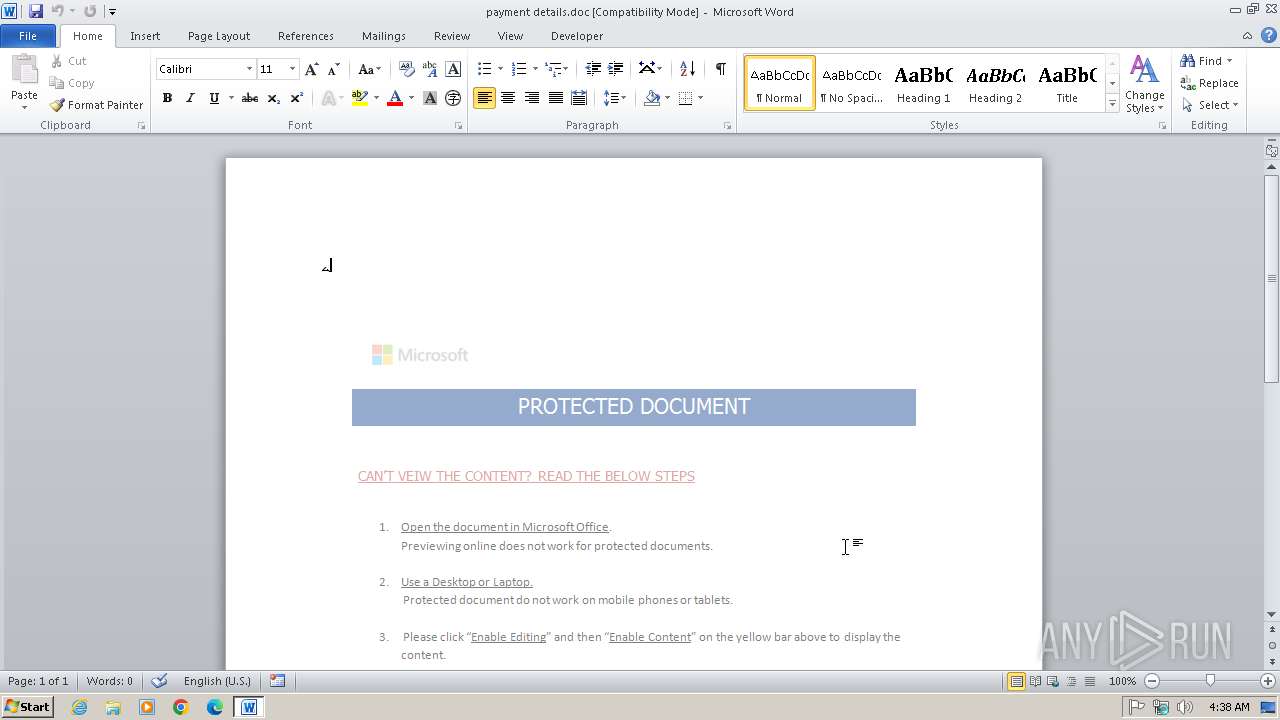The height and width of the screenshot is (720, 1280).
Task: Click the Cut command
Action: click(x=69, y=61)
